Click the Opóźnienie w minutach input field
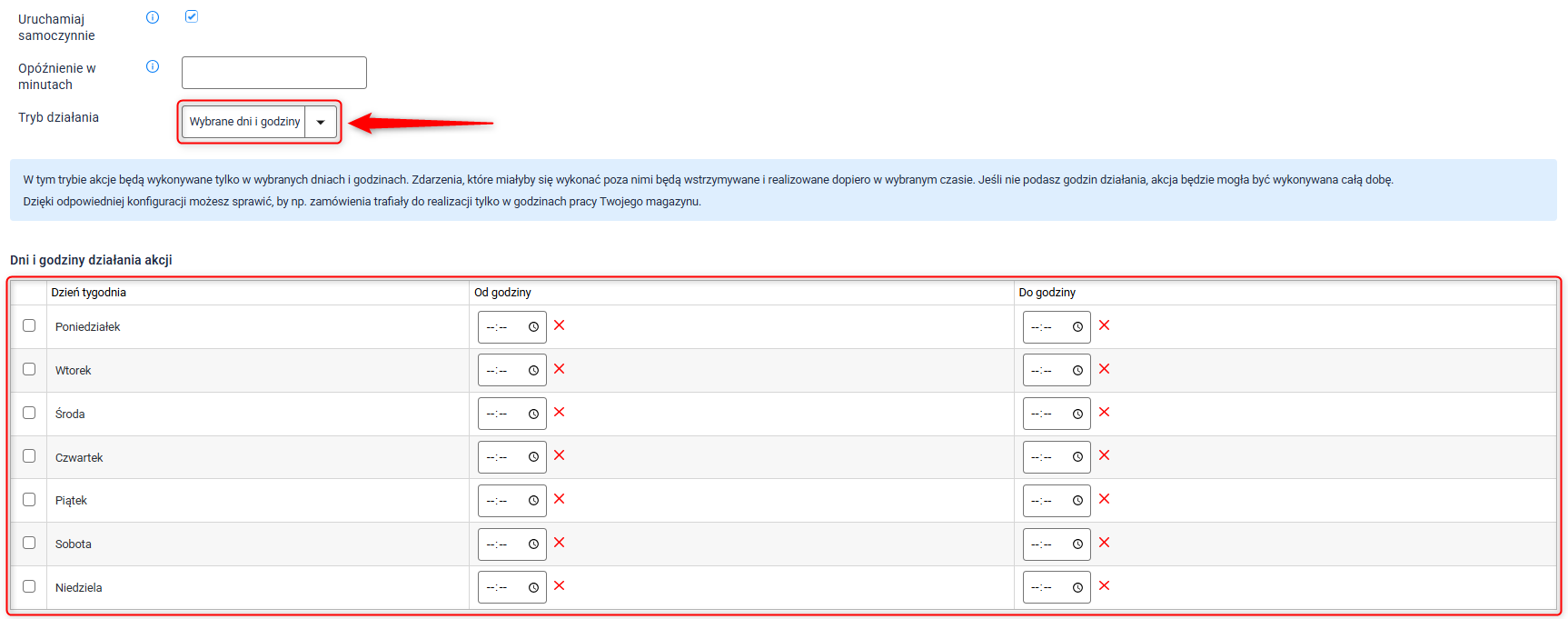Viewport: 1568px width, 619px height. click(x=274, y=73)
